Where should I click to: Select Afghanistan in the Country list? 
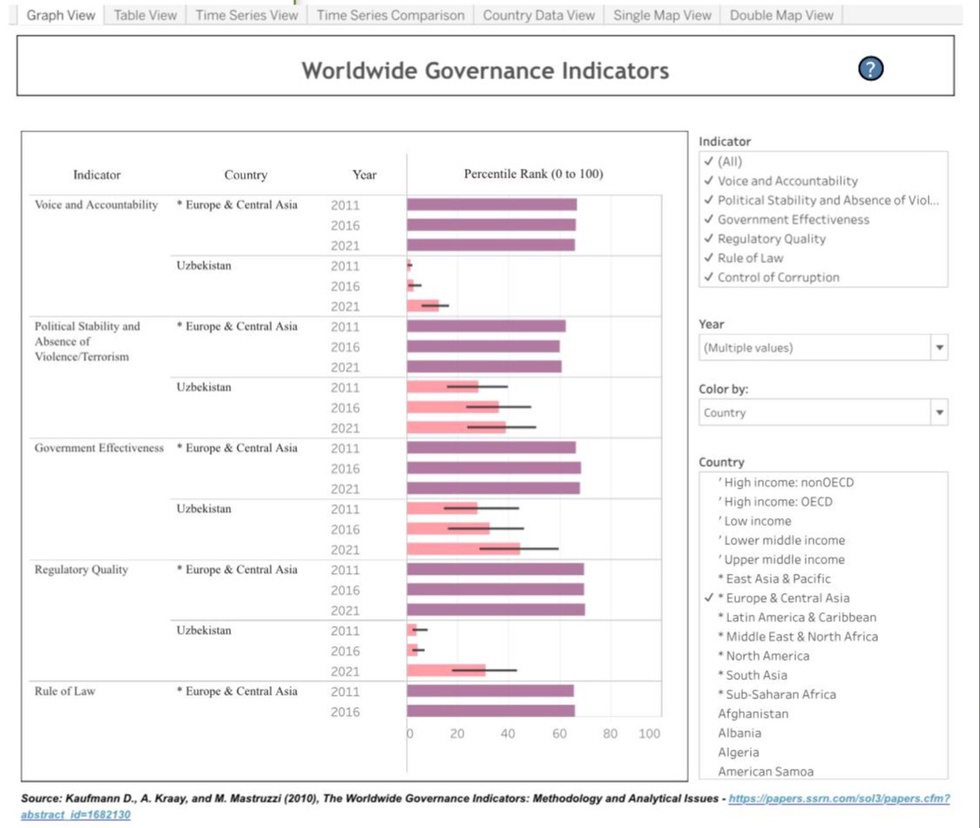(753, 714)
